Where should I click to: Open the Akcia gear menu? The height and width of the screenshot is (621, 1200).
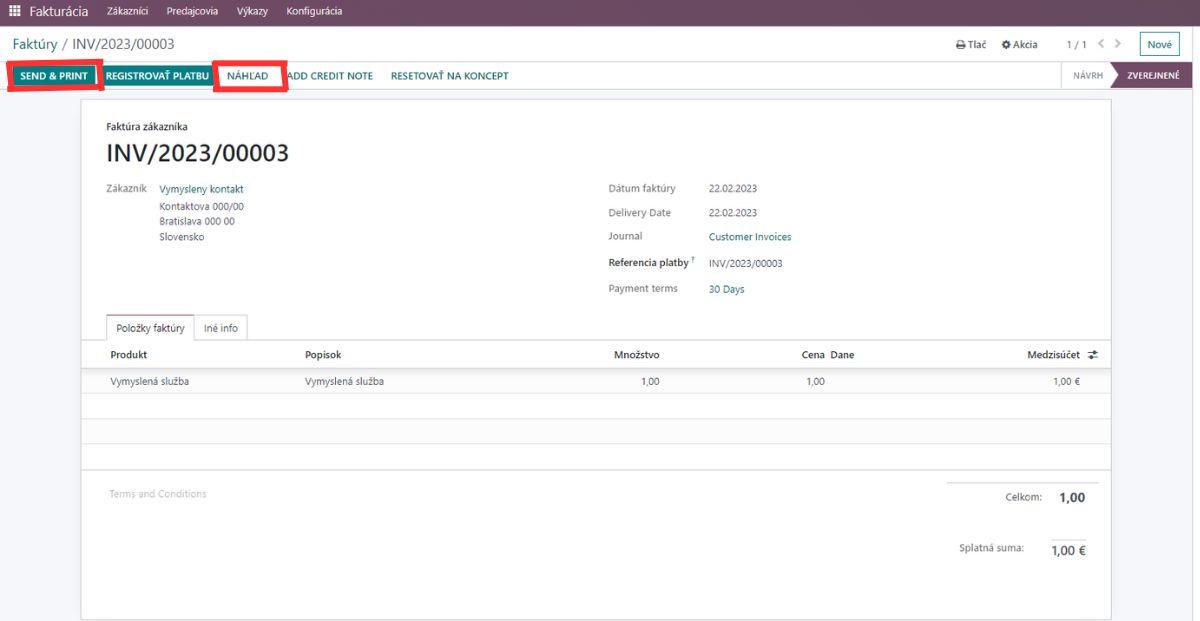[1019, 45]
